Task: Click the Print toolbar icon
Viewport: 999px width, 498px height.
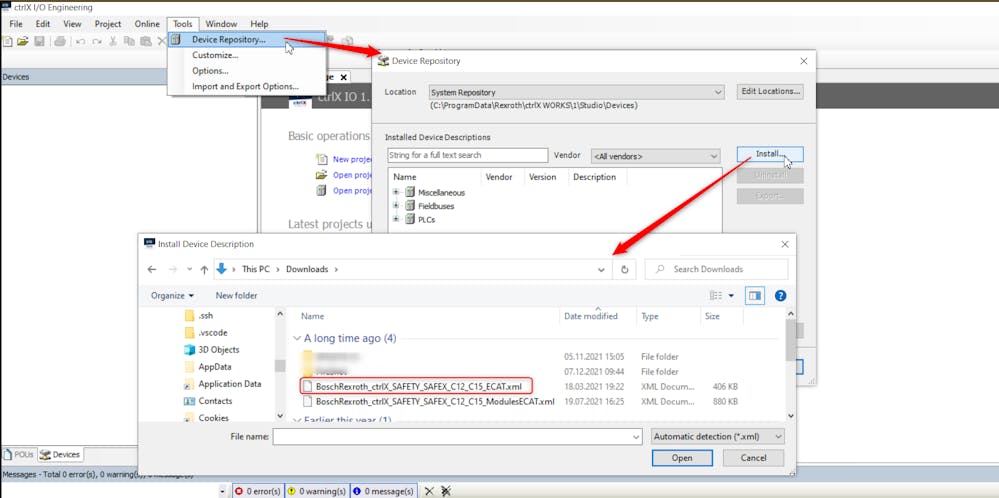Action: [x=60, y=41]
